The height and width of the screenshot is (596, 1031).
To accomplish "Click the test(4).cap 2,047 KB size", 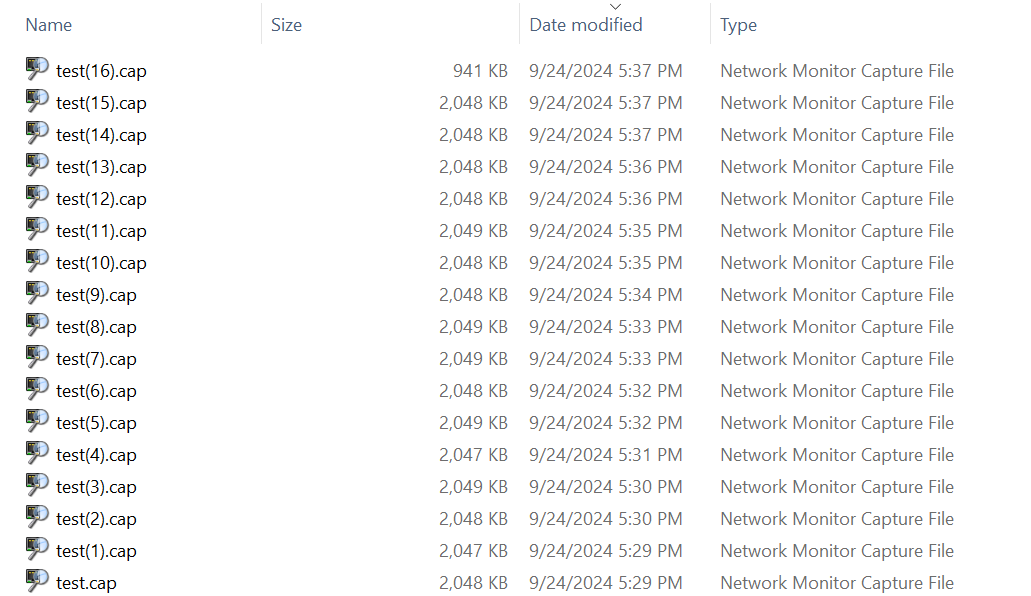I will click(473, 455).
